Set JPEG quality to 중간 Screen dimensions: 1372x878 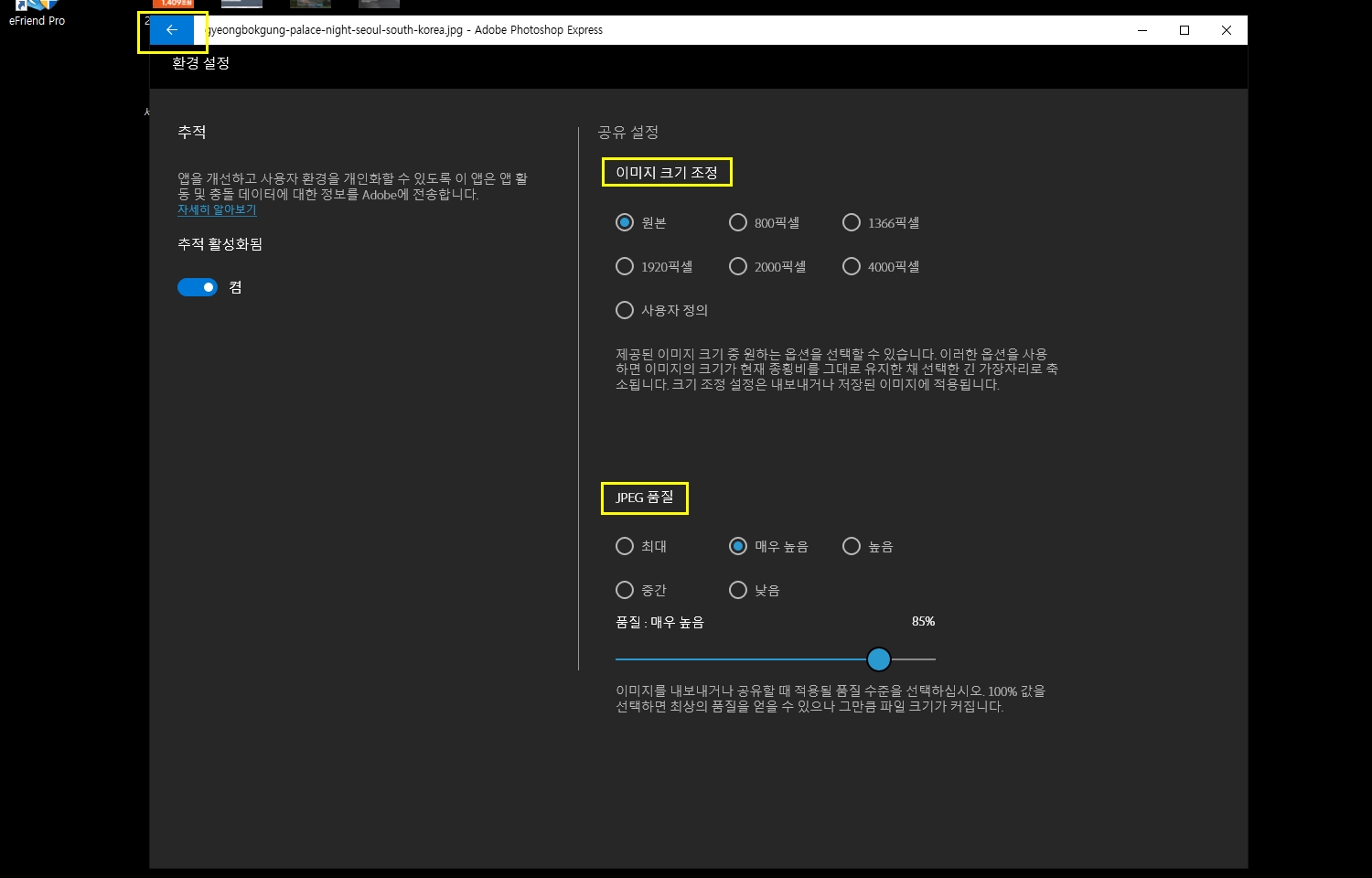coord(625,590)
